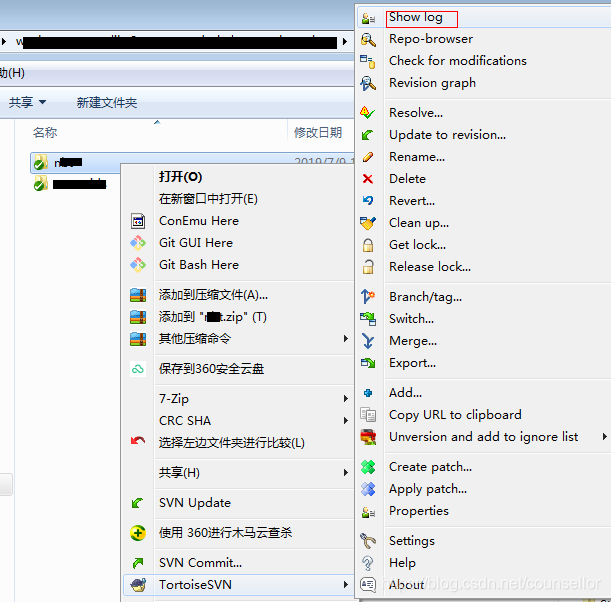Click the Git GUI Here icon

138,243
